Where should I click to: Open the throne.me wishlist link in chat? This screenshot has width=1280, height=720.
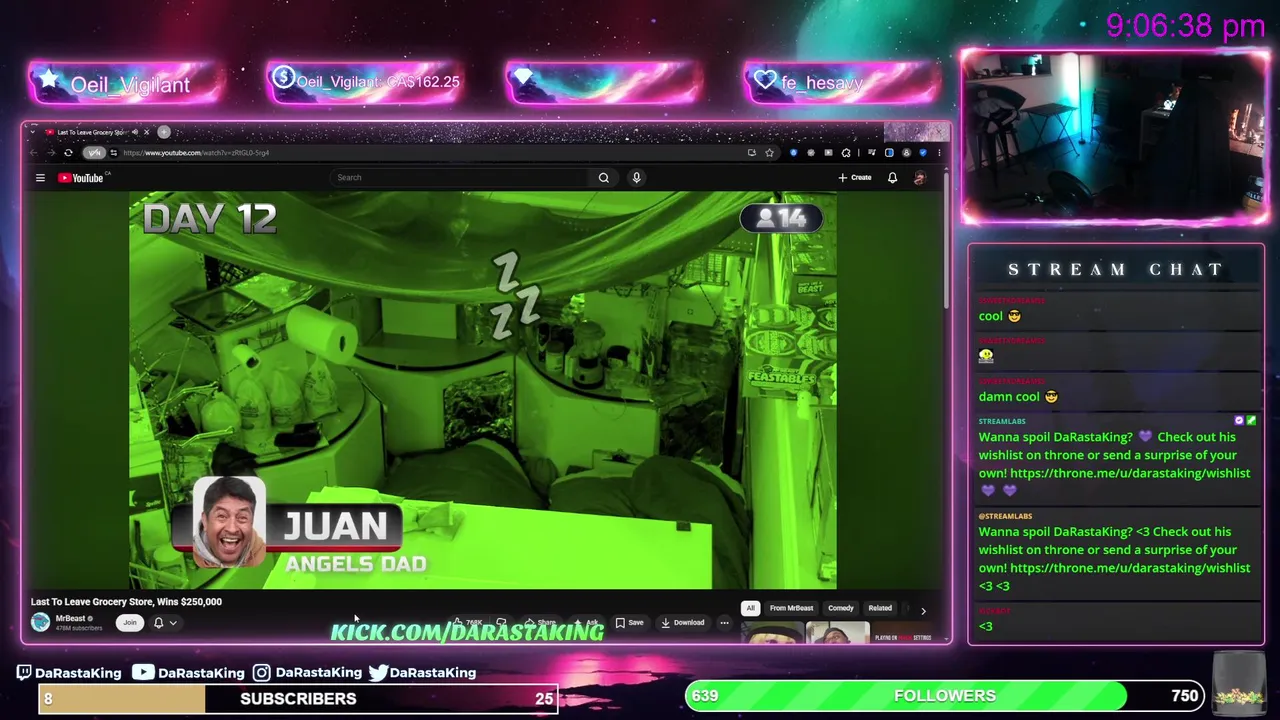pos(1130,473)
